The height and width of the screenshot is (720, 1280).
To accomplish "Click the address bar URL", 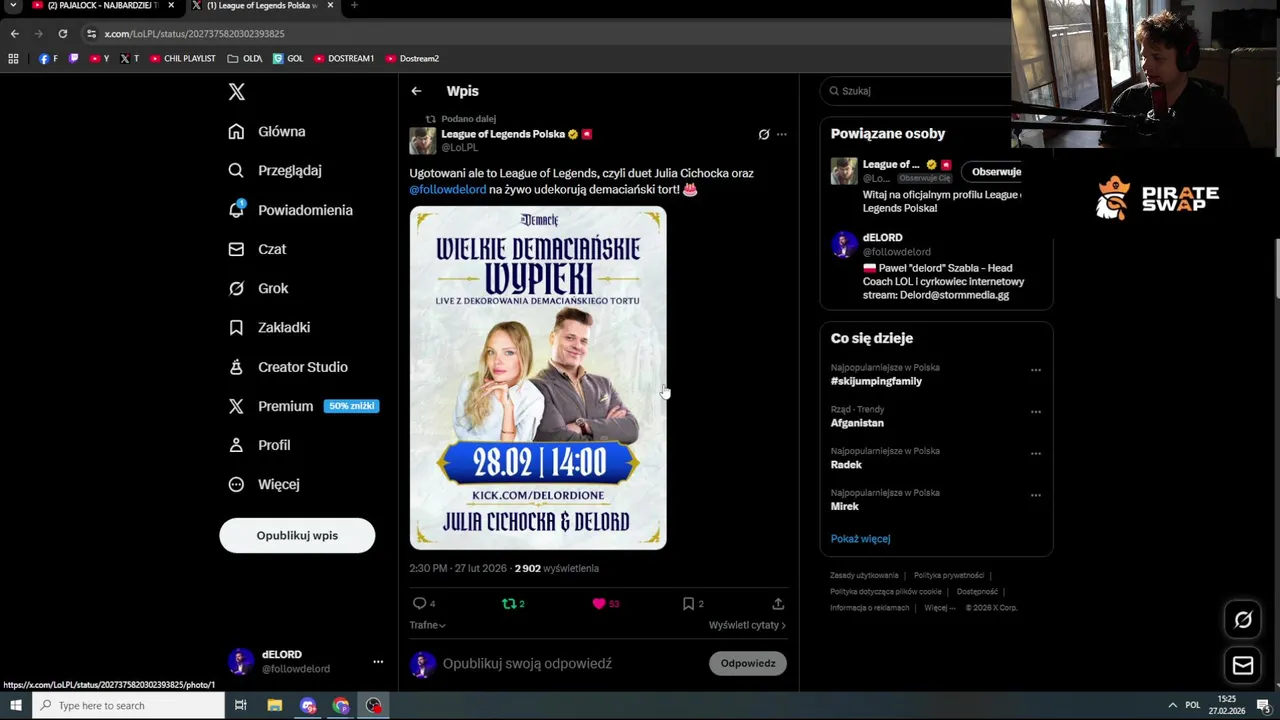I will [195, 34].
